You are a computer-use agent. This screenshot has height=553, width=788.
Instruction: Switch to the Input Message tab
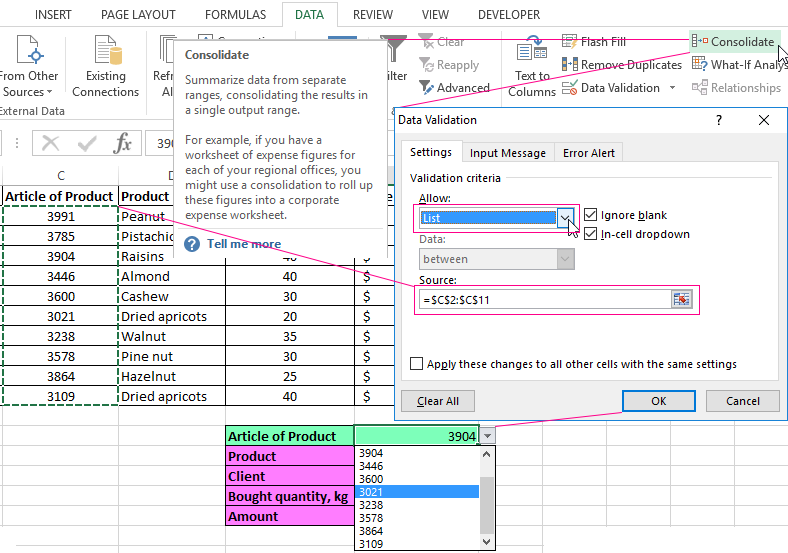[x=508, y=153]
